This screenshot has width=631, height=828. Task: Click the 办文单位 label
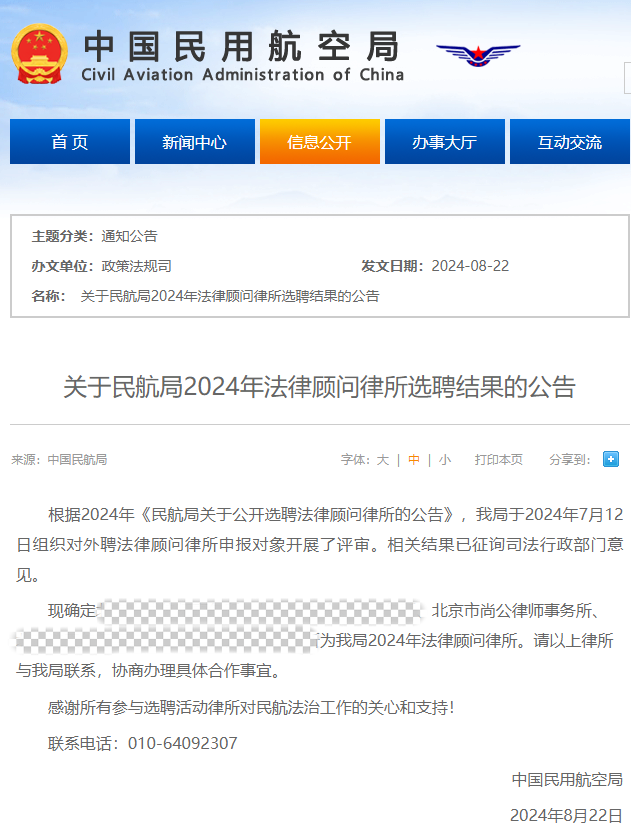[x=62, y=266]
